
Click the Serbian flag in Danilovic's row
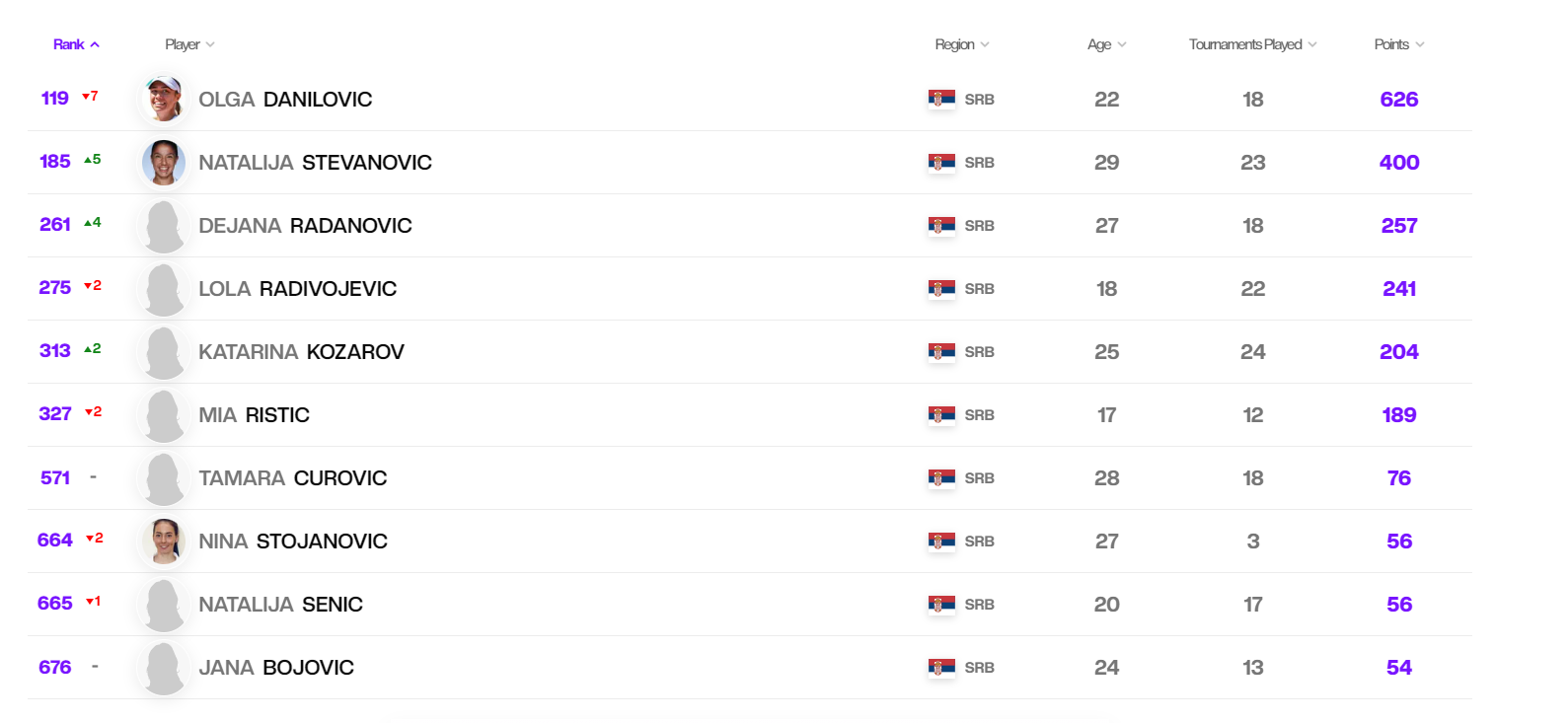pos(941,99)
